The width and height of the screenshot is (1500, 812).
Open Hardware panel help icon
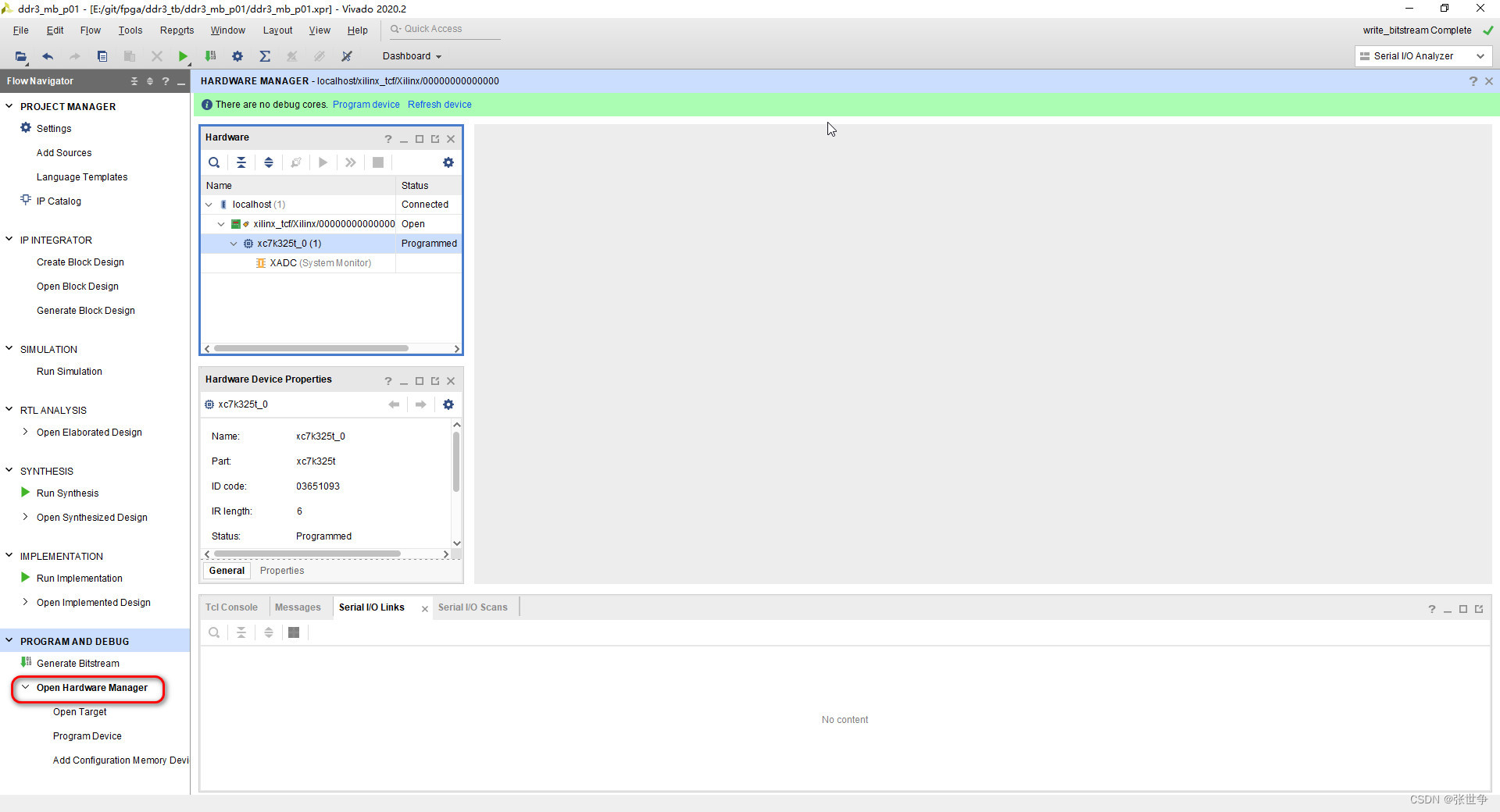click(388, 139)
